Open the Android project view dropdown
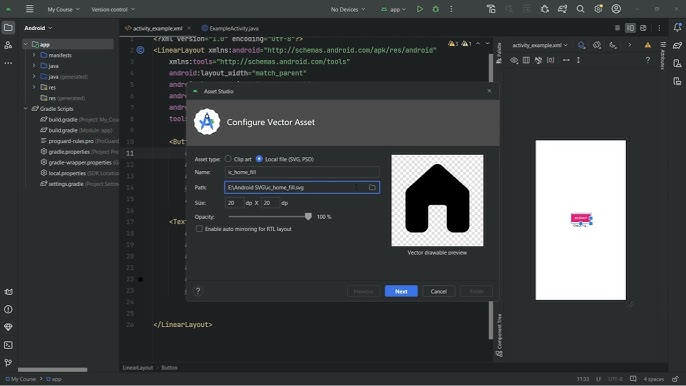The height and width of the screenshot is (386, 686). 38,28
